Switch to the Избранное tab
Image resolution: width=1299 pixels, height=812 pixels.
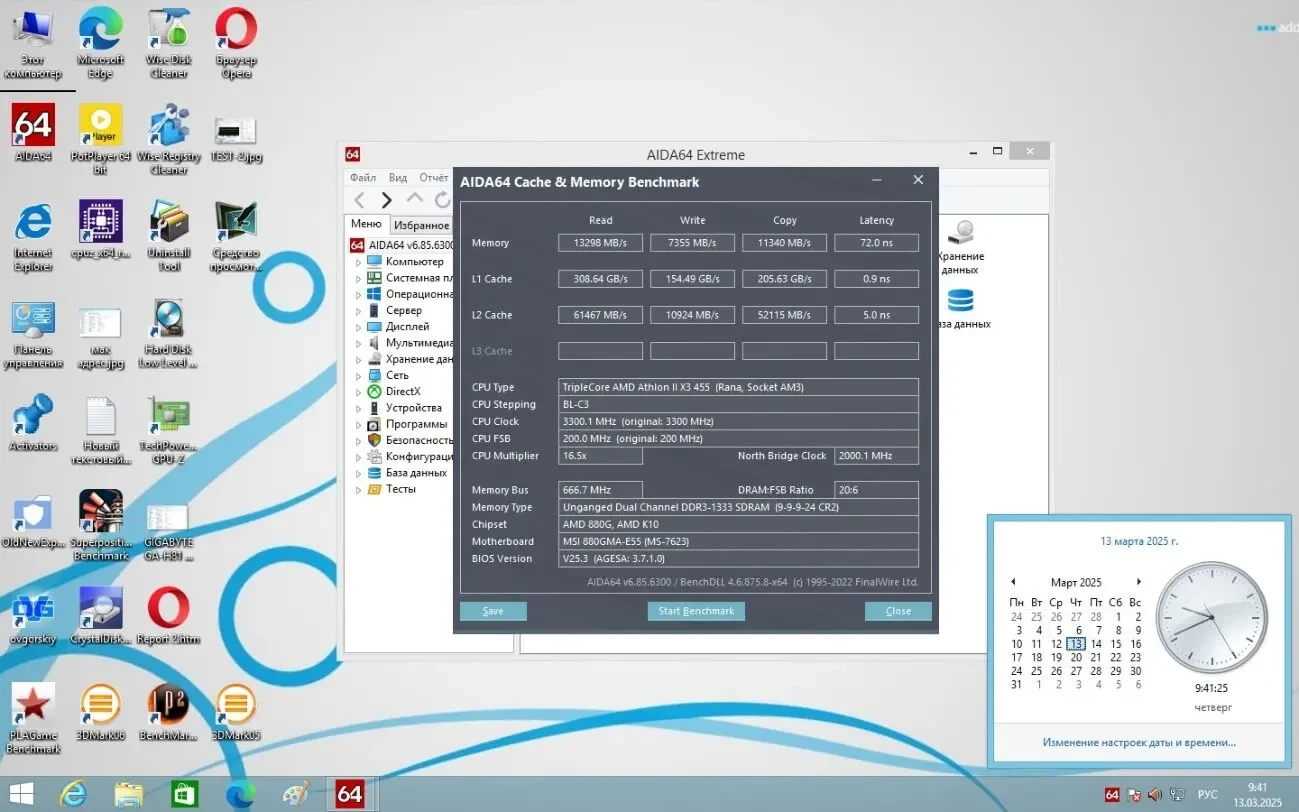coord(420,225)
